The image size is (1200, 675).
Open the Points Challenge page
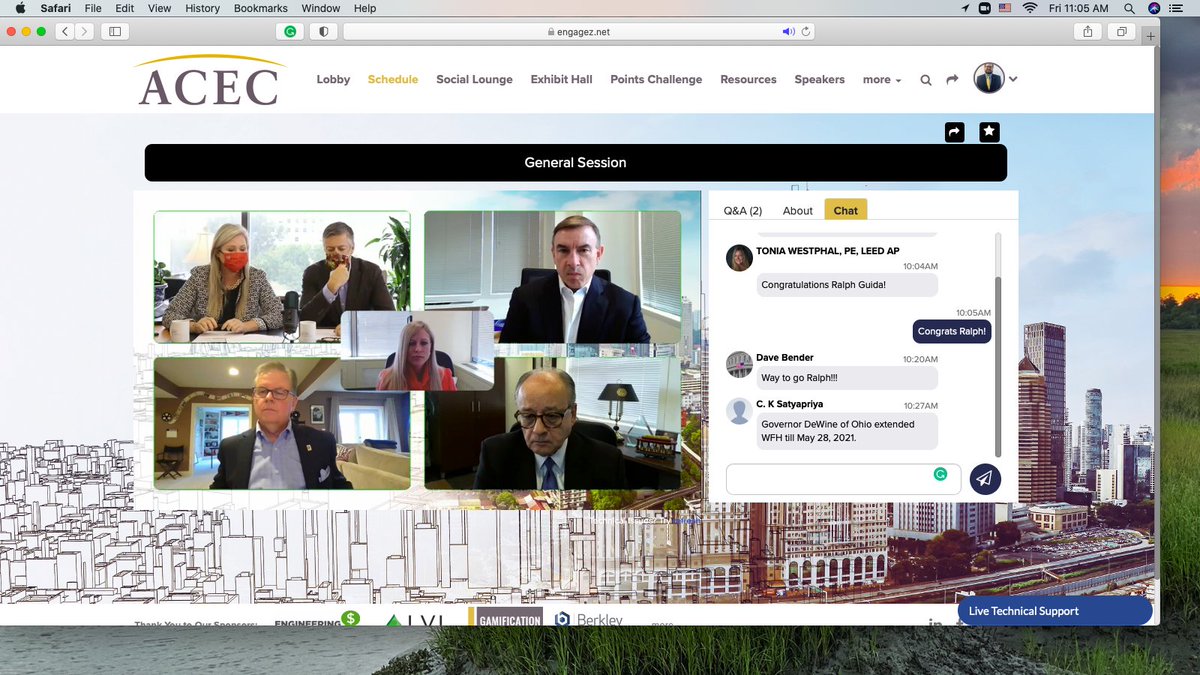tap(656, 79)
